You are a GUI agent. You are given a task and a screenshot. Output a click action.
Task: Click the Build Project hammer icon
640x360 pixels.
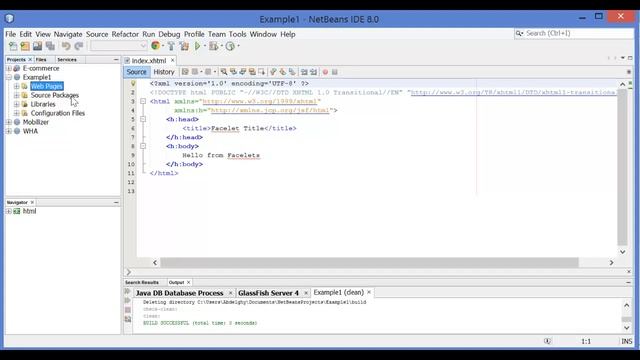(171, 46)
